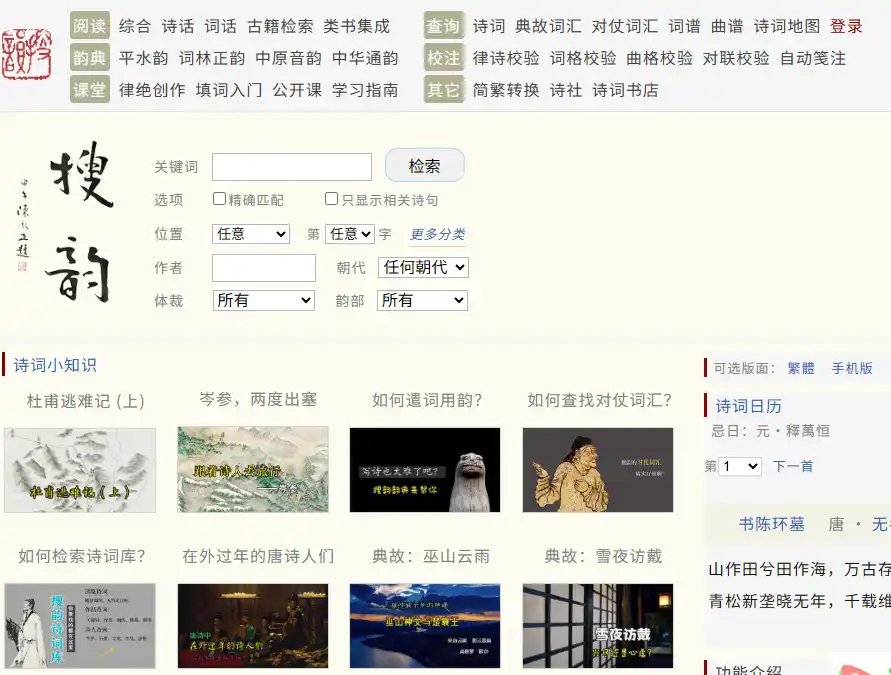
Task: Open 如何遣词用韵 video thumbnail
Action: tap(425, 470)
